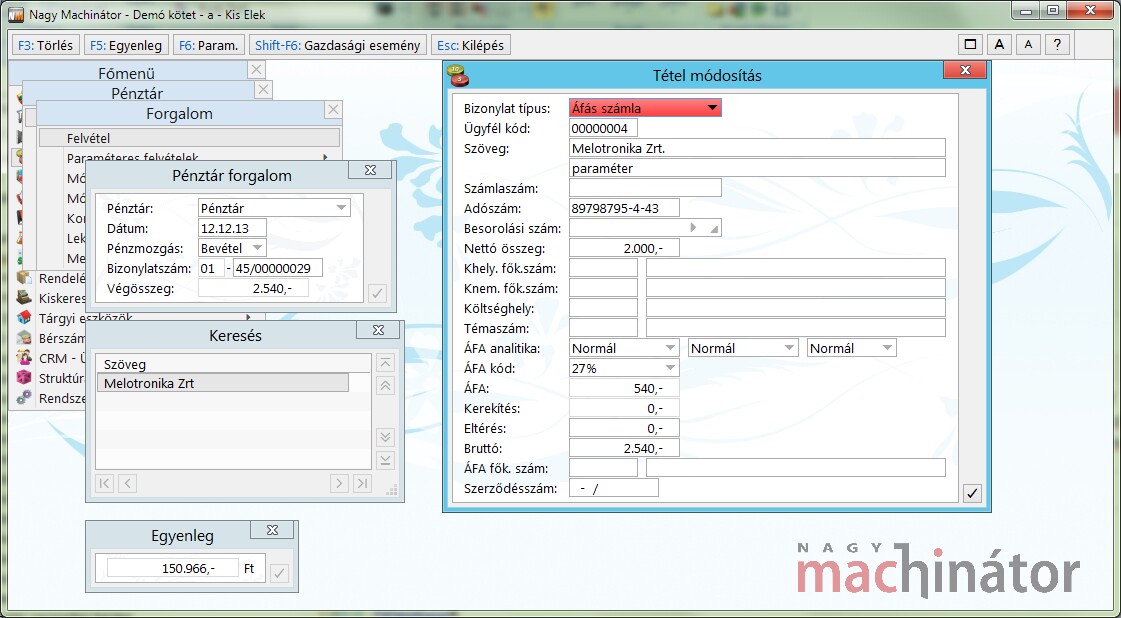The image size is (1121, 618).
Task: Click the smaller letter A font icon
Action: click(1028, 45)
